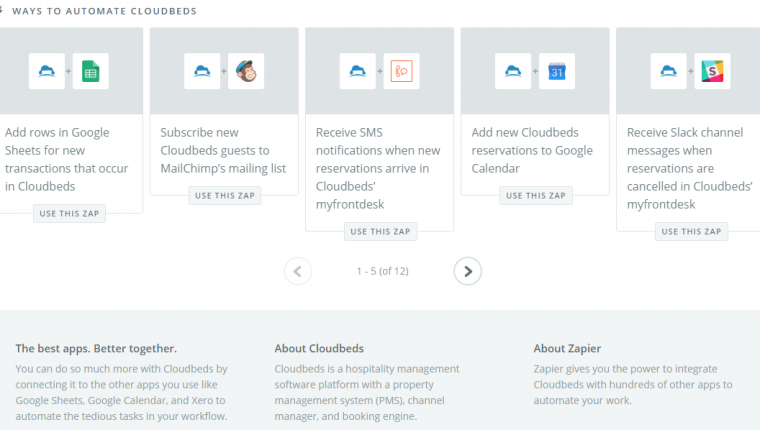Use the SMS notifications zap
This screenshot has height=430, width=760.
coord(380,231)
